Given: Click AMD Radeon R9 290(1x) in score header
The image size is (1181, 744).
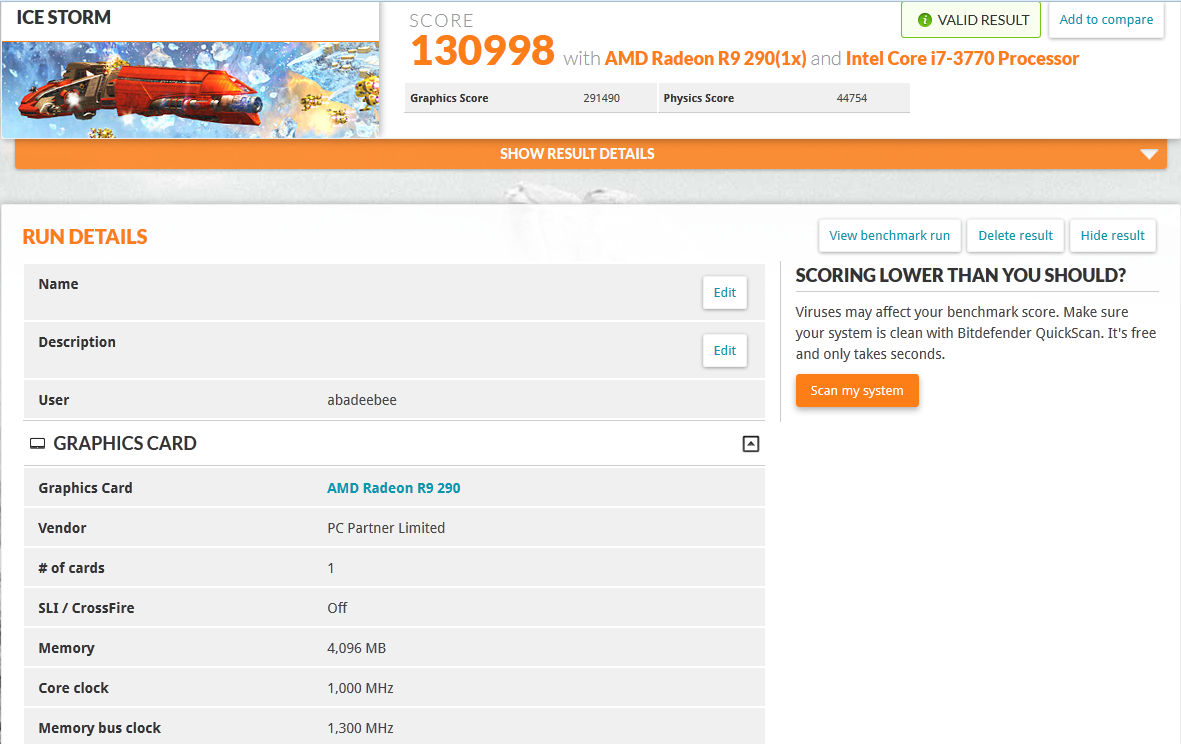Looking at the screenshot, I should point(706,59).
